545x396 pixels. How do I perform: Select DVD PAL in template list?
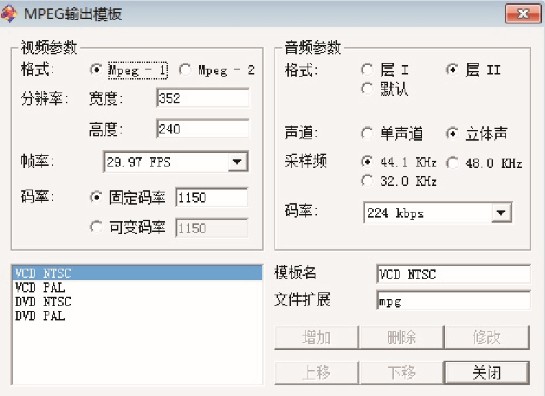(137, 316)
